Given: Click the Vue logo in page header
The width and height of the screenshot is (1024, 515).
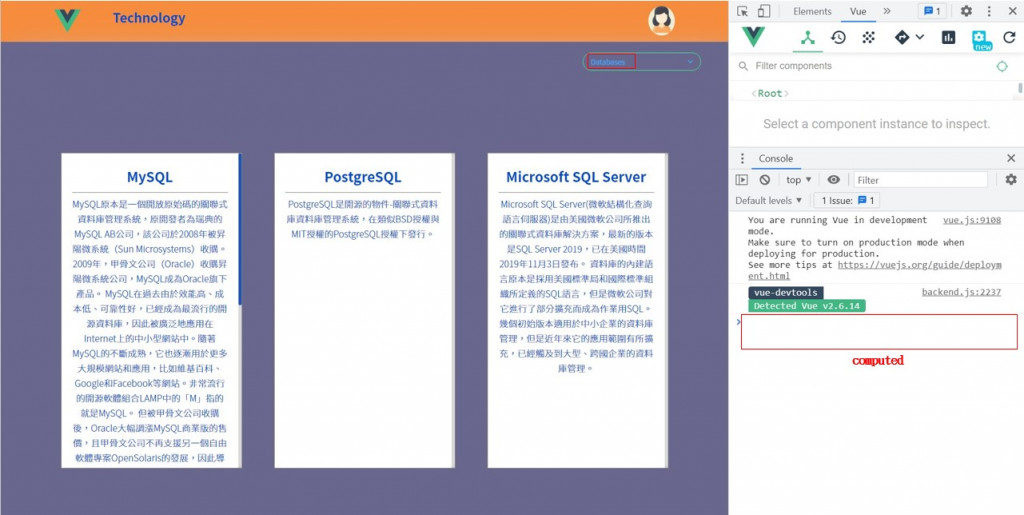Looking at the screenshot, I should (67, 20).
